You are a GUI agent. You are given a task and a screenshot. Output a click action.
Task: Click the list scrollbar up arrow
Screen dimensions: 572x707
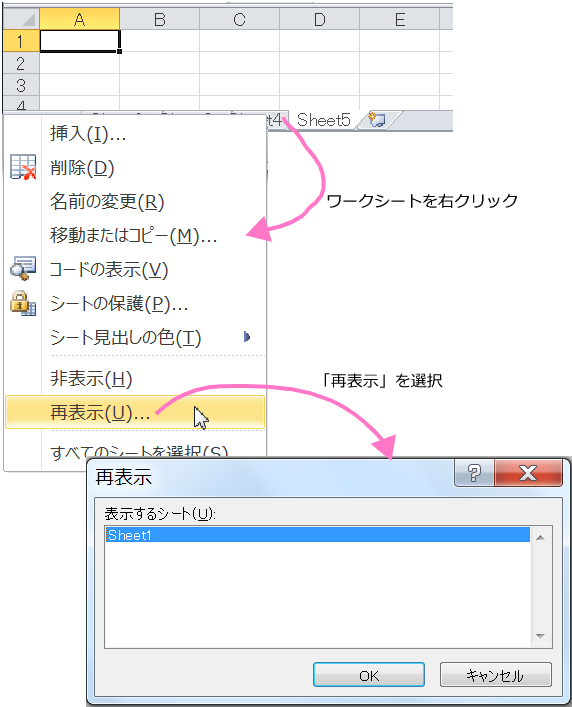click(x=540, y=537)
